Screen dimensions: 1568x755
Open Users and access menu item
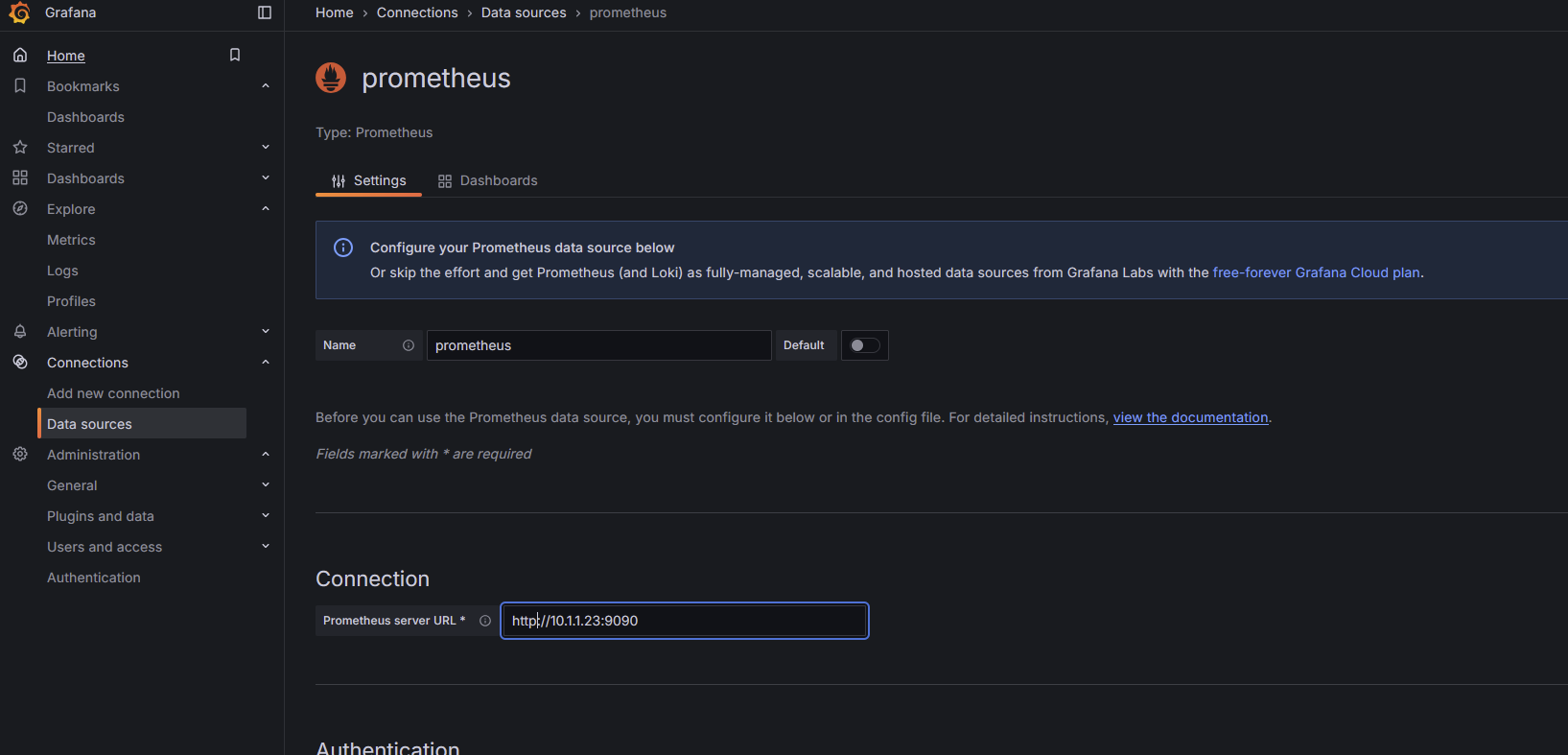click(105, 547)
